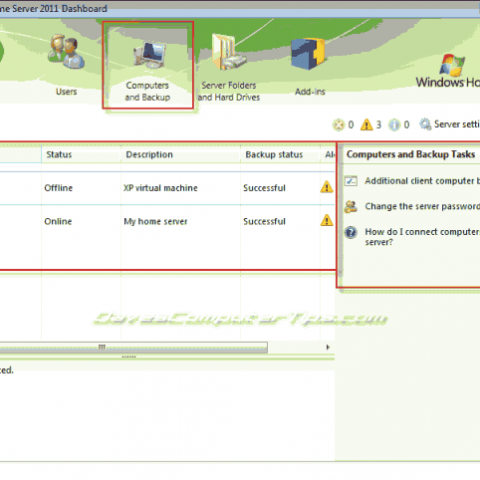
Task: Click the Add-ins tab label
Action: 310,92
